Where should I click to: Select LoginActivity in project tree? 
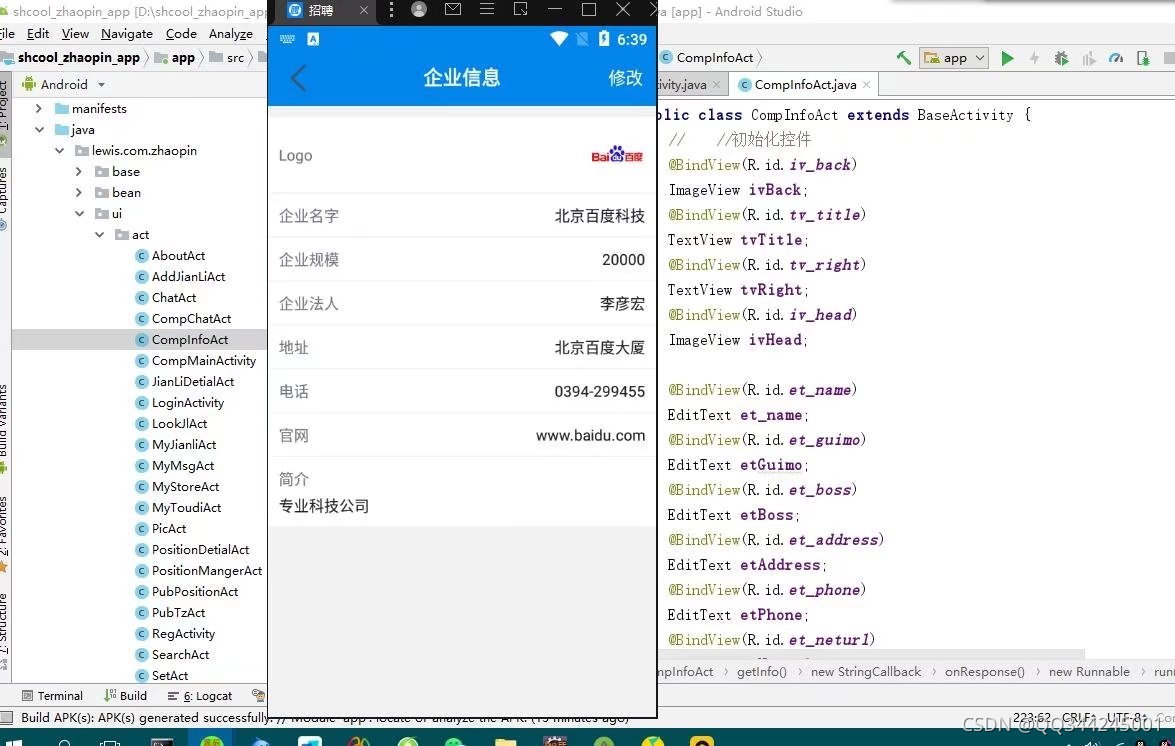187,402
